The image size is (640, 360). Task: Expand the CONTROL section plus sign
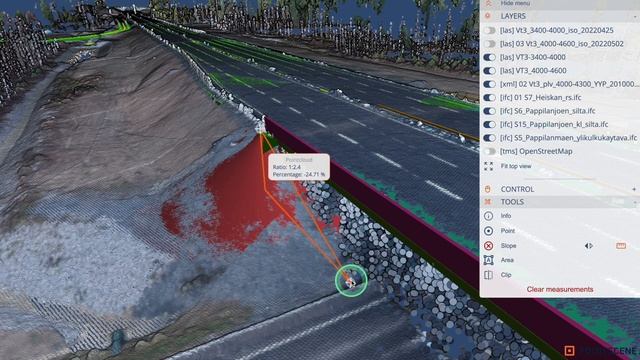(x=634, y=189)
